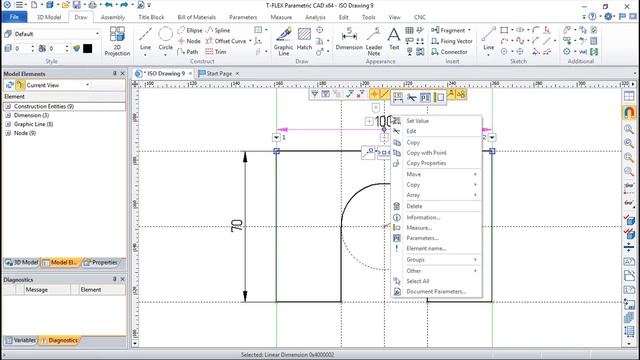Screen dimensions: 640x360
Task: Activate the Hatch tool
Action: [304, 39]
